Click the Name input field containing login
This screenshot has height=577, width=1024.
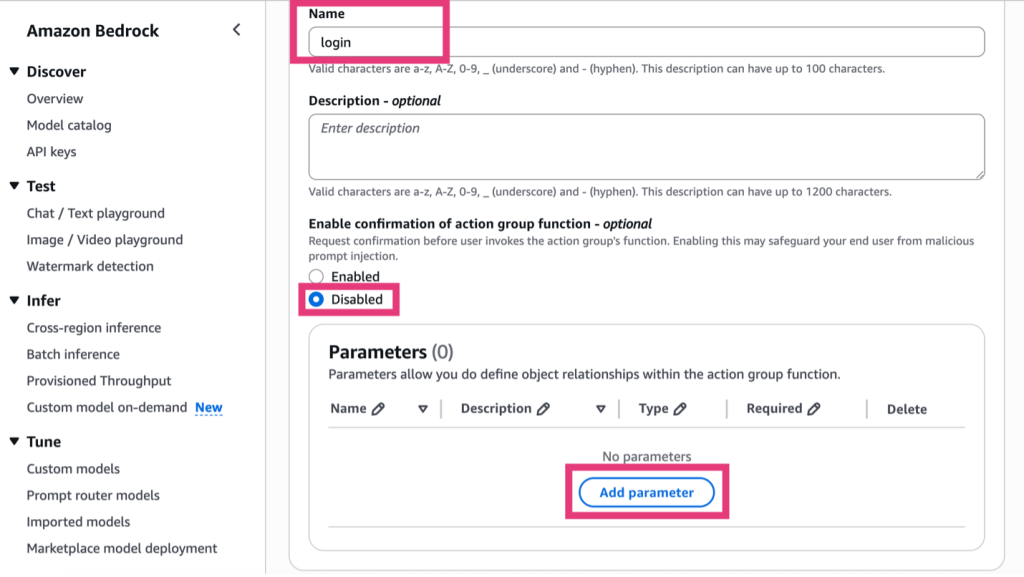coord(646,42)
